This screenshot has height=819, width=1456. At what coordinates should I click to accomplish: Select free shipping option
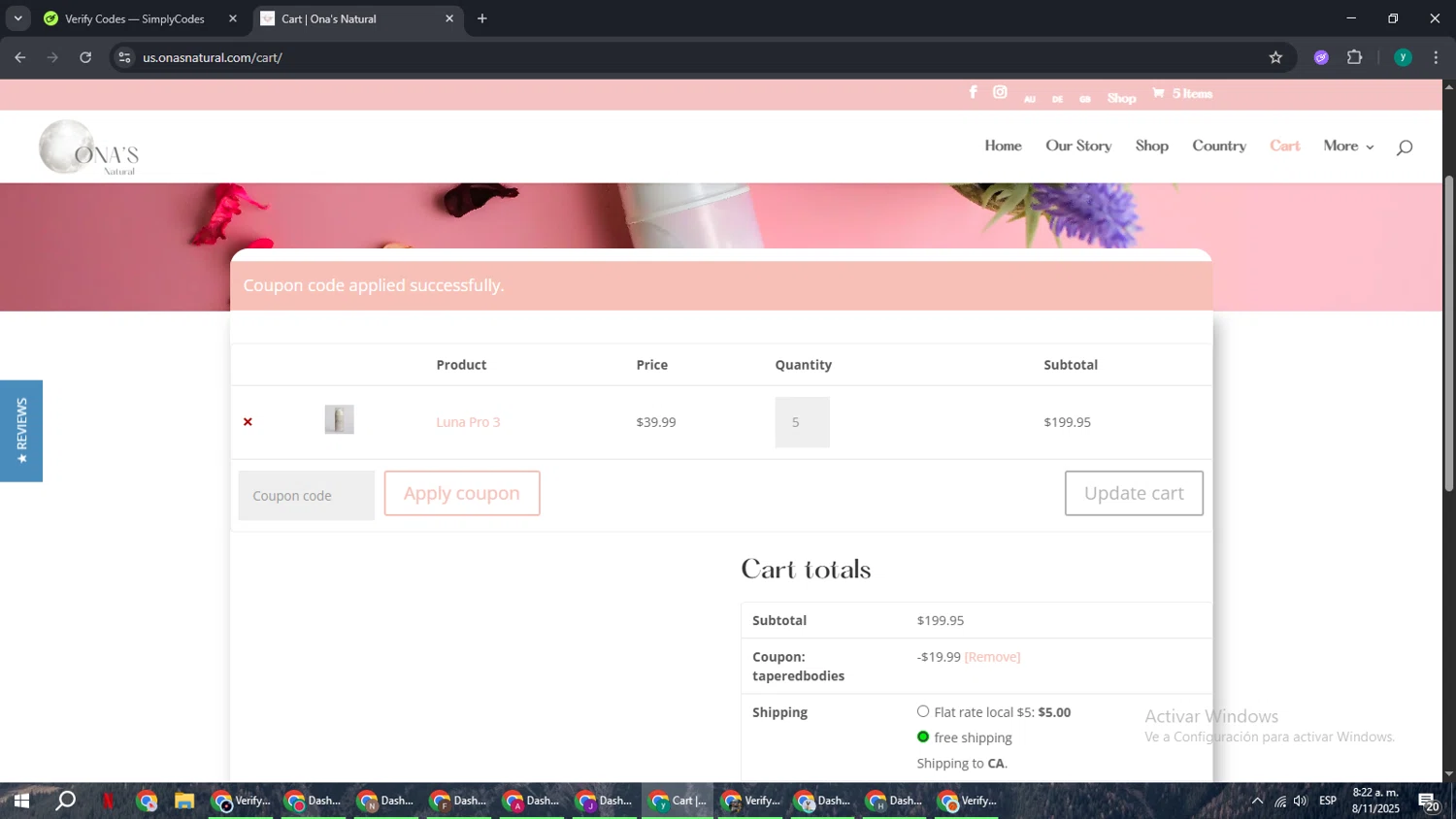tap(923, 737)
